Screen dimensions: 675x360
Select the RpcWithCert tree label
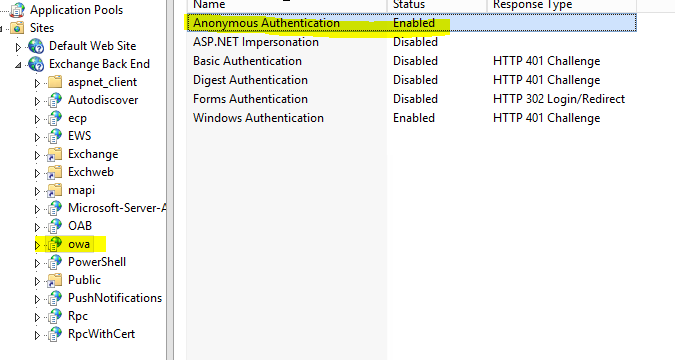click(102, 334)
